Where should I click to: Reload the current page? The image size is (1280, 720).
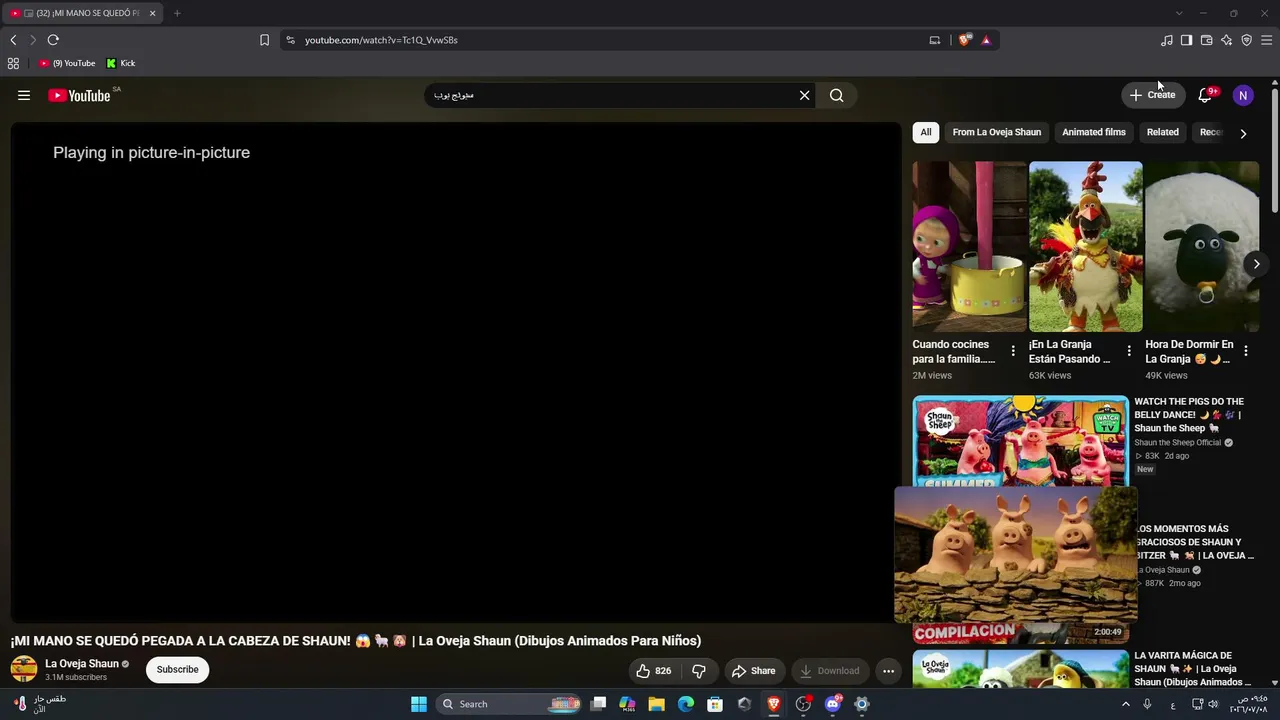point(53,40)
